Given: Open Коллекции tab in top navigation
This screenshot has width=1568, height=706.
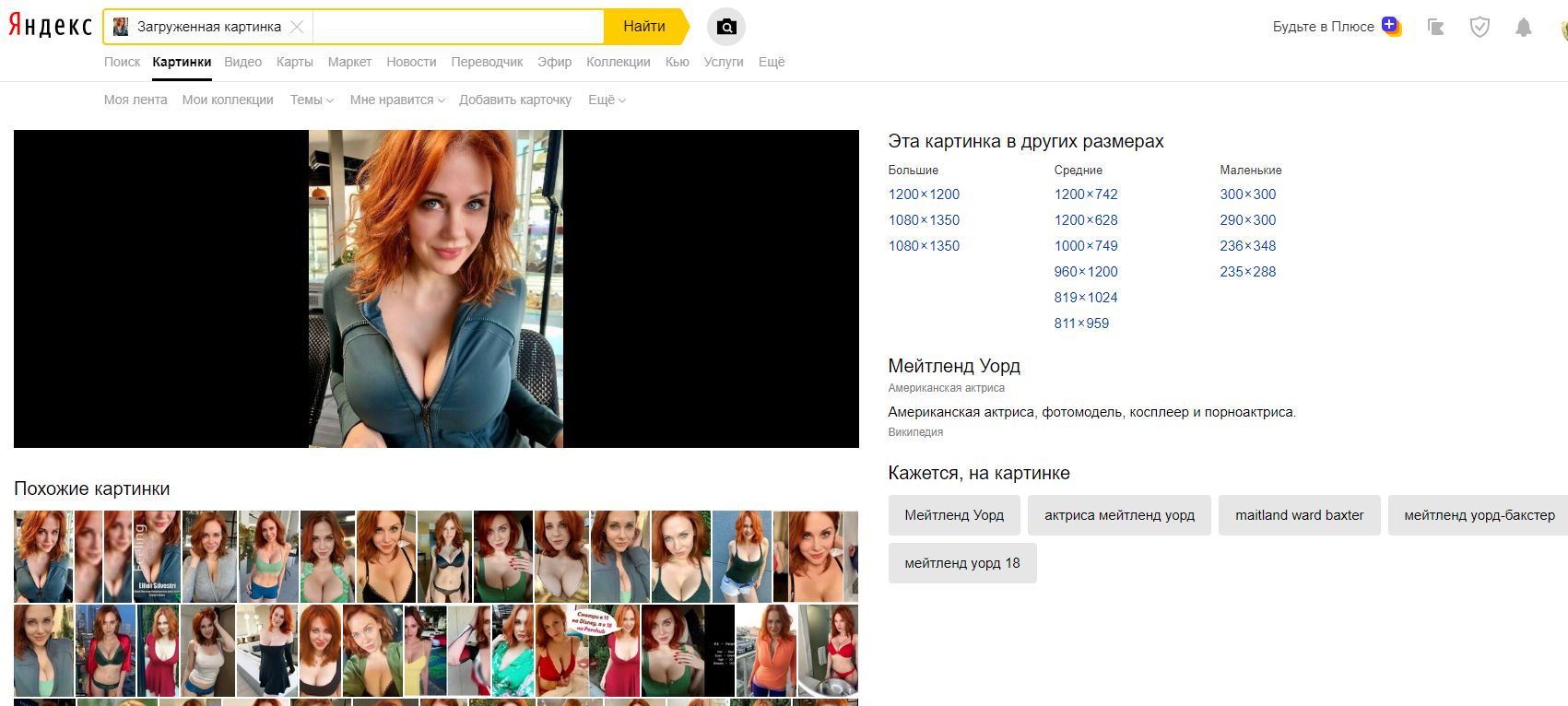Looking at the screenshot, I should tap(619, 62).
